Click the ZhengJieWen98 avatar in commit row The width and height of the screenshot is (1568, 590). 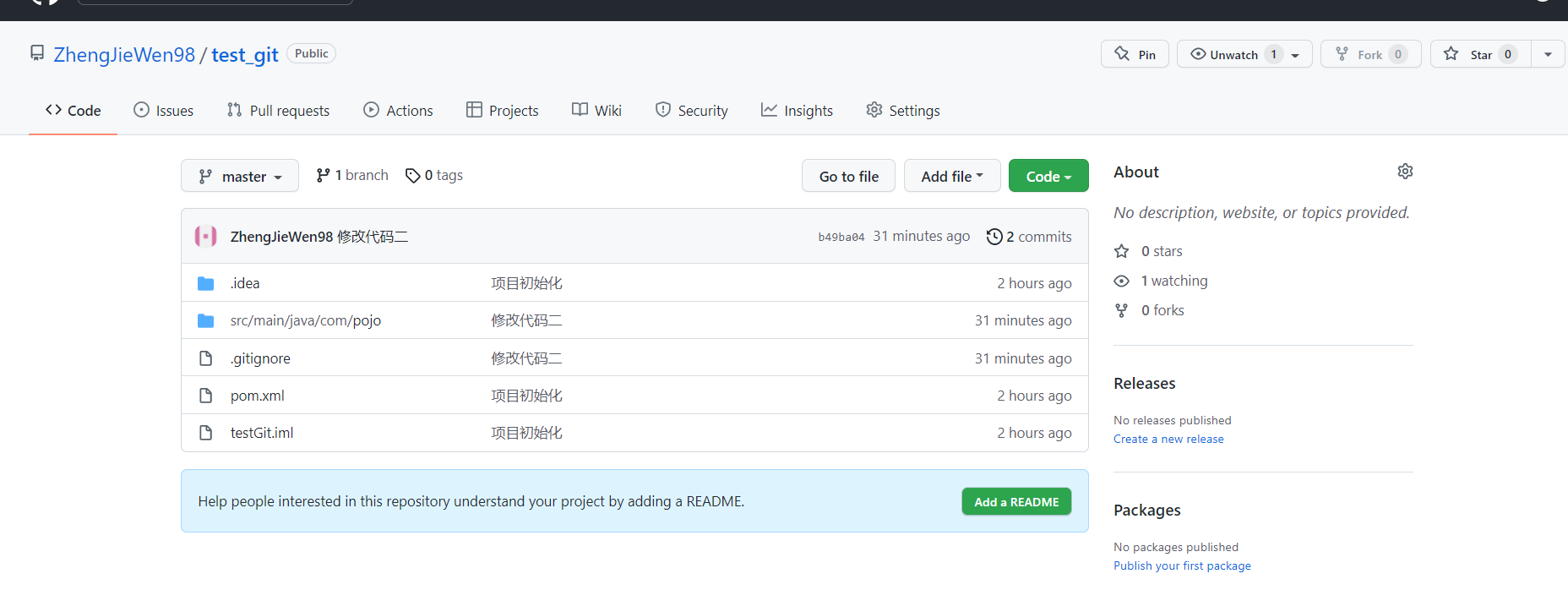[x=206, y=236]
